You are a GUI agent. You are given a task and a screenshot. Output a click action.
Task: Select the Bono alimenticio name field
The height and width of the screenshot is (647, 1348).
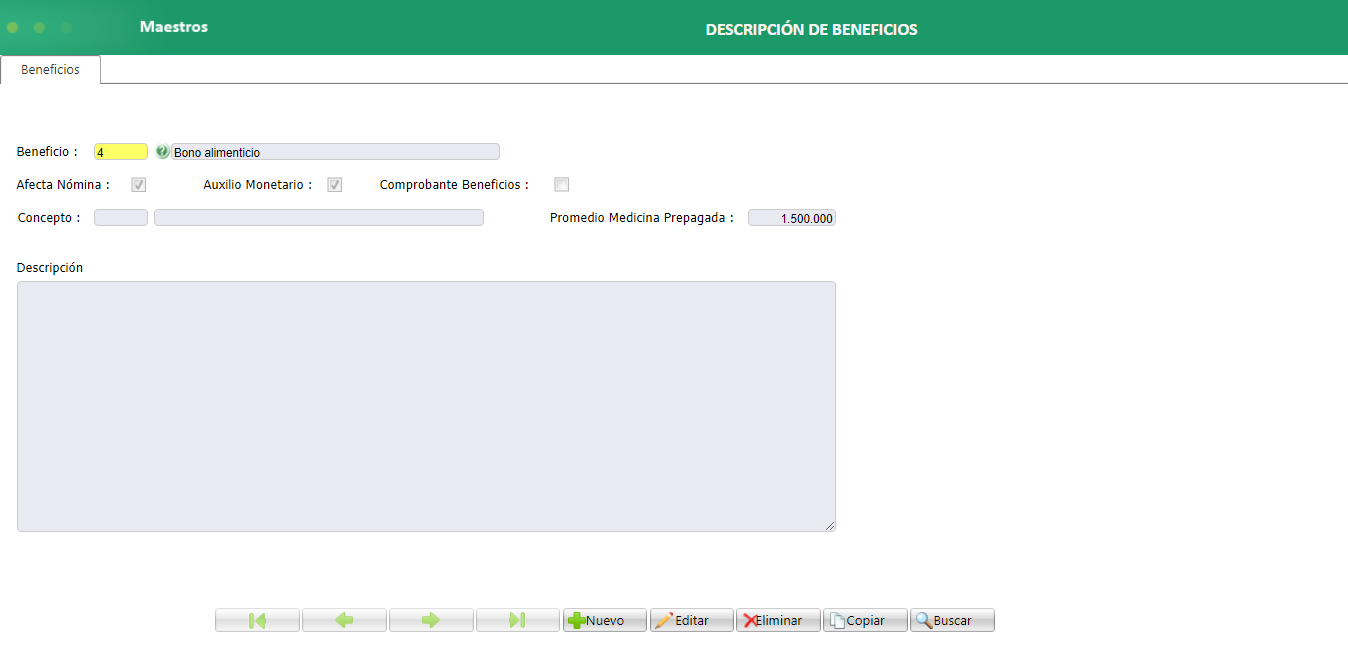pyautogui.click(x=335, y=151)
